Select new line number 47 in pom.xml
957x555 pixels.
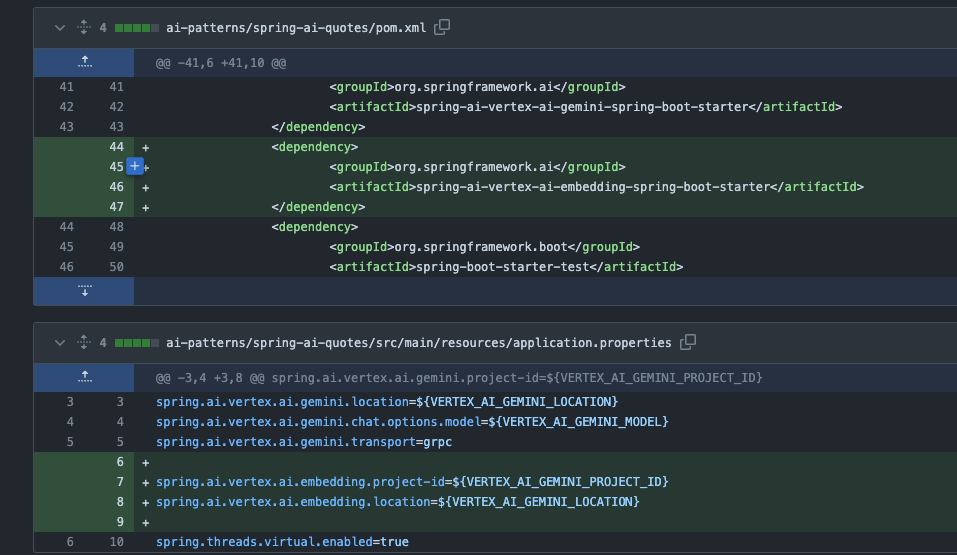tap(116, 207)
